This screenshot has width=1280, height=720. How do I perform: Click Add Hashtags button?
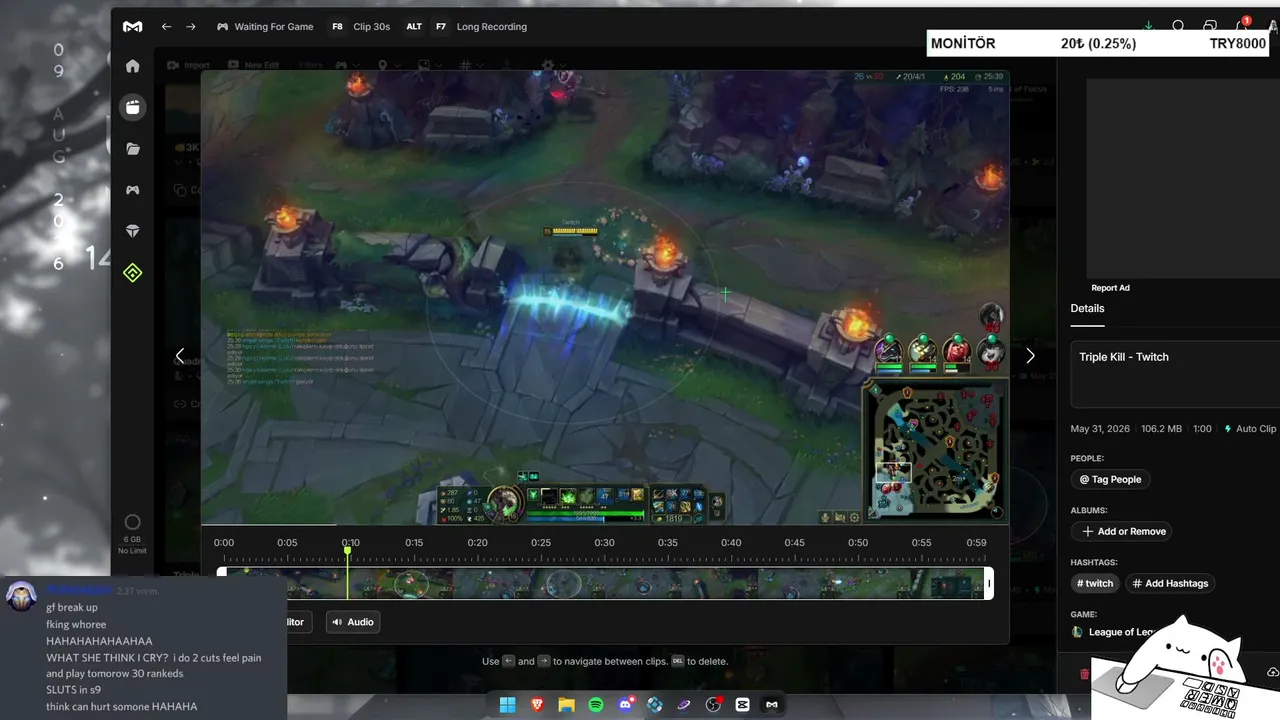(x=1169, y=583)
